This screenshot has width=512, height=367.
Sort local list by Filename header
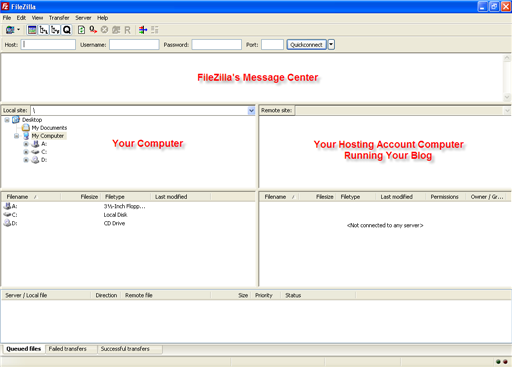tap(31, 197)
